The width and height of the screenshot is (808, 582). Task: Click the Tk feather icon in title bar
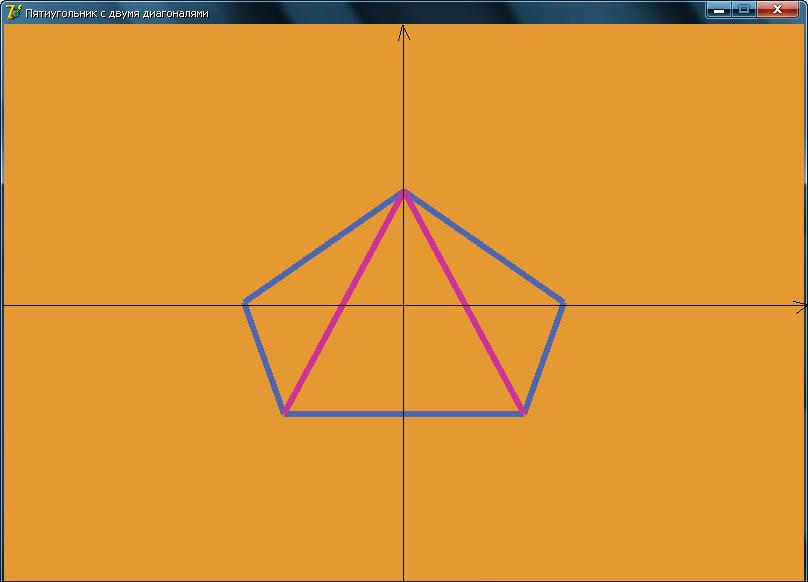[13, 12]
